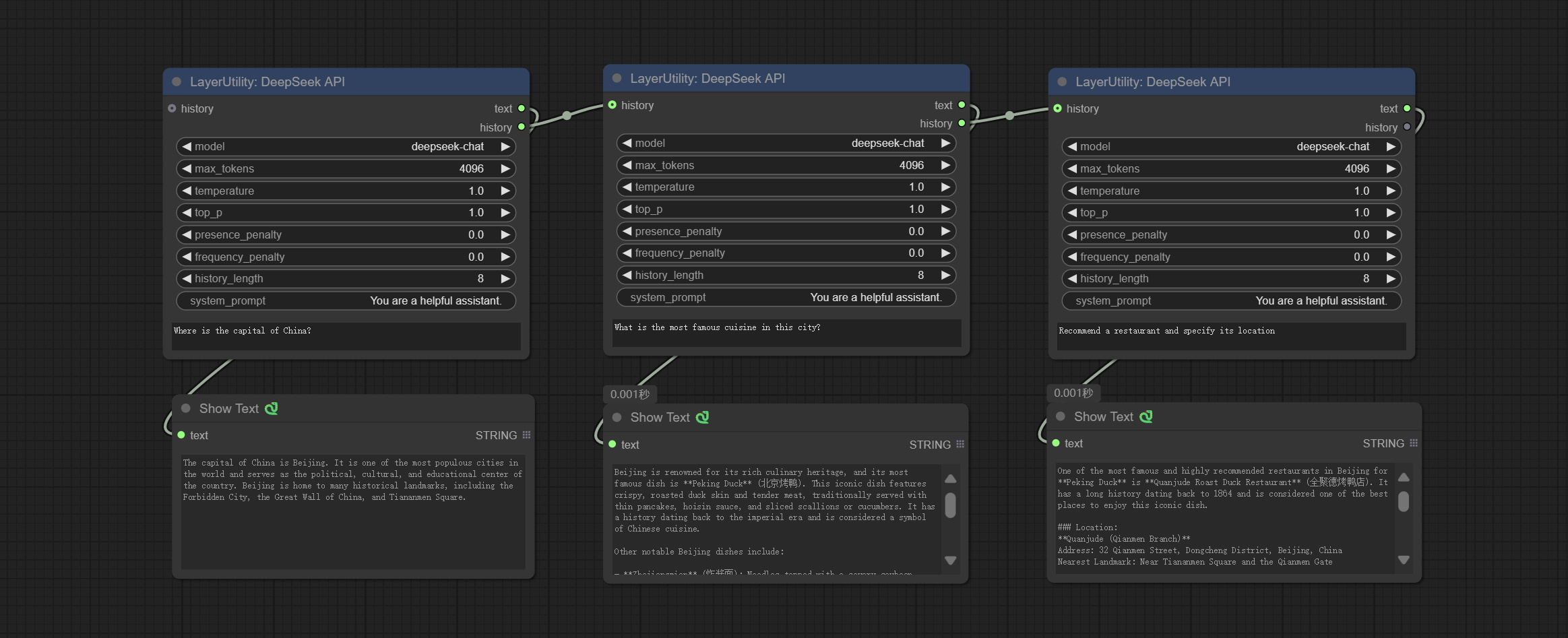Click grid icon next to STRING on left Show Text
Image resolution: width=1568 pixels, height=638 pixels.
click(526, 435)
